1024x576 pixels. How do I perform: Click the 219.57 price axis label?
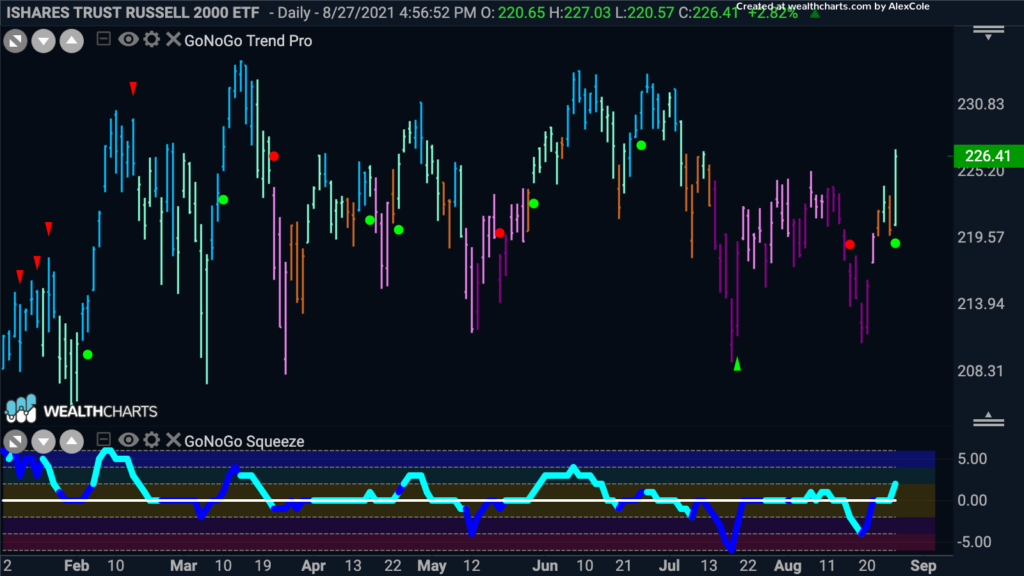tap(980, 238)
